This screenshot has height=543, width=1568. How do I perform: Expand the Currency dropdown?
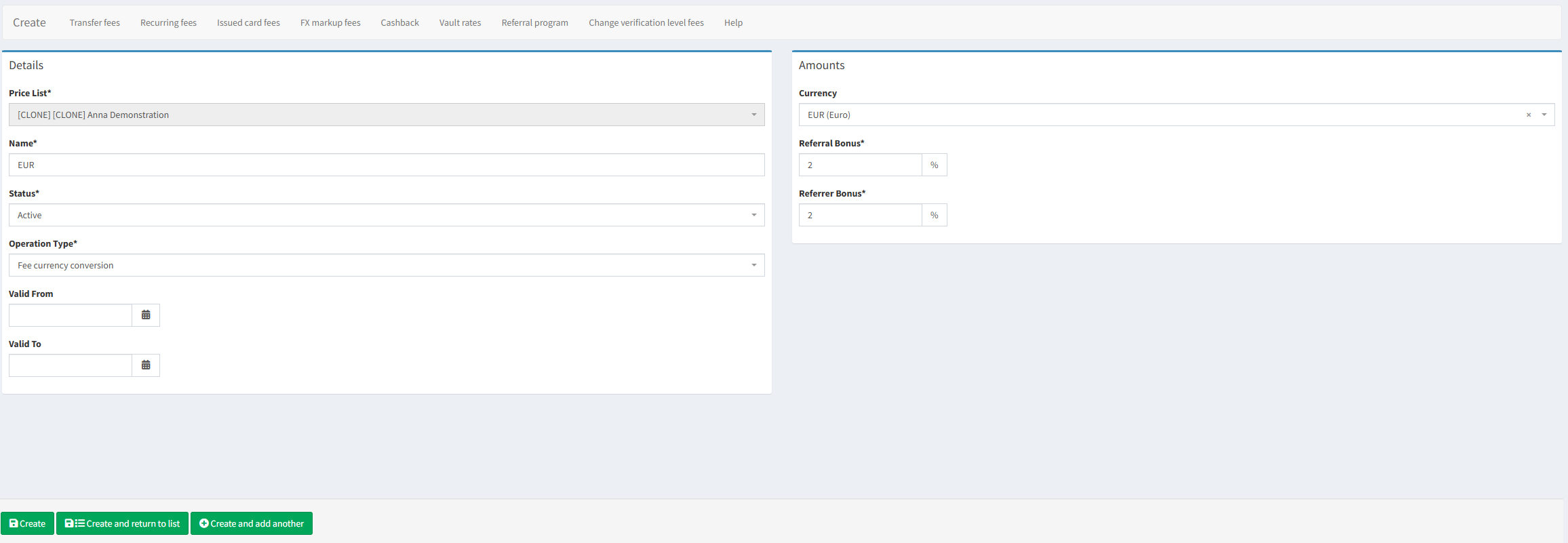click(1544, 115)
